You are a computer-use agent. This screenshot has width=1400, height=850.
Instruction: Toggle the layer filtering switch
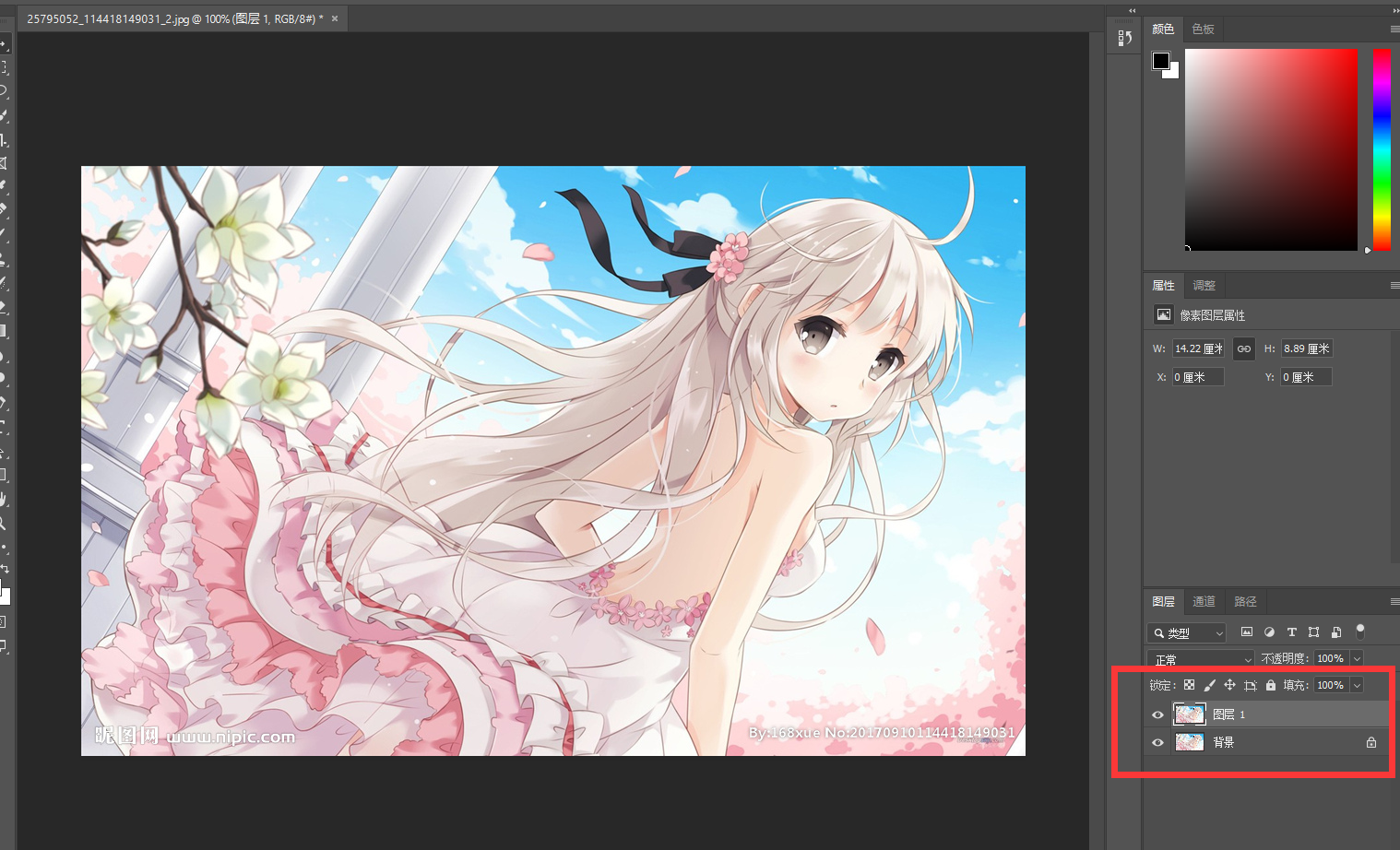(1359, 632)
